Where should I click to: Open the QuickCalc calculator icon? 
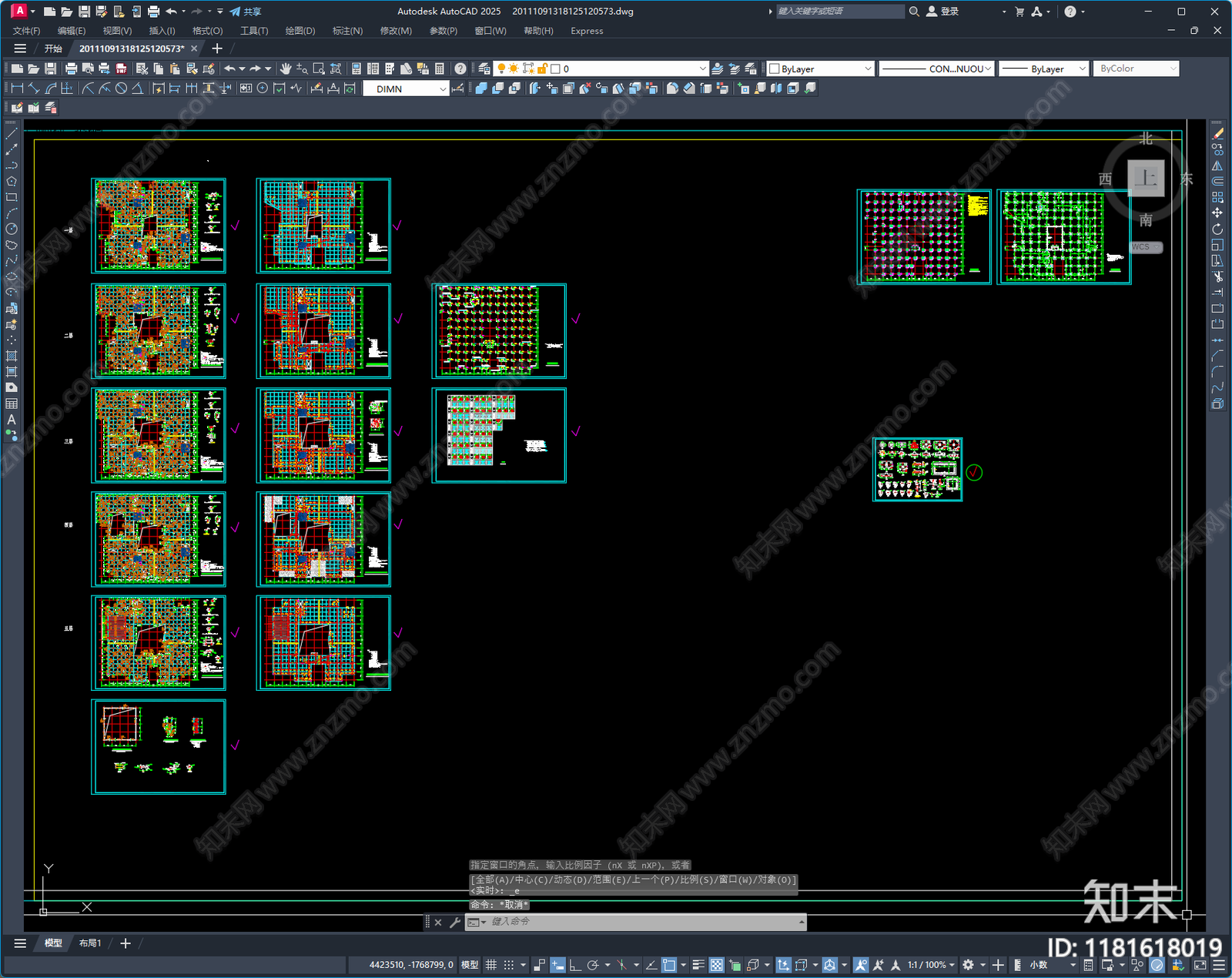pyautogui.click(x=440, y=69)
